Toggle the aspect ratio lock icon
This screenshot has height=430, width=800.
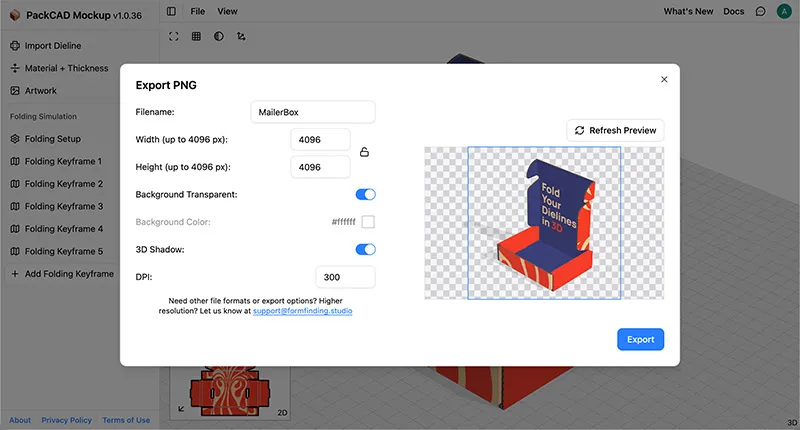(x=364, y=152)
